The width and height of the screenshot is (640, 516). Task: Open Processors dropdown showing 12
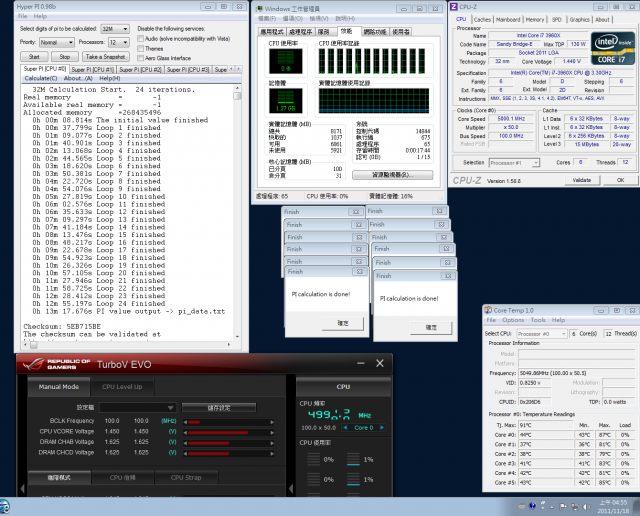coord(118,42)
